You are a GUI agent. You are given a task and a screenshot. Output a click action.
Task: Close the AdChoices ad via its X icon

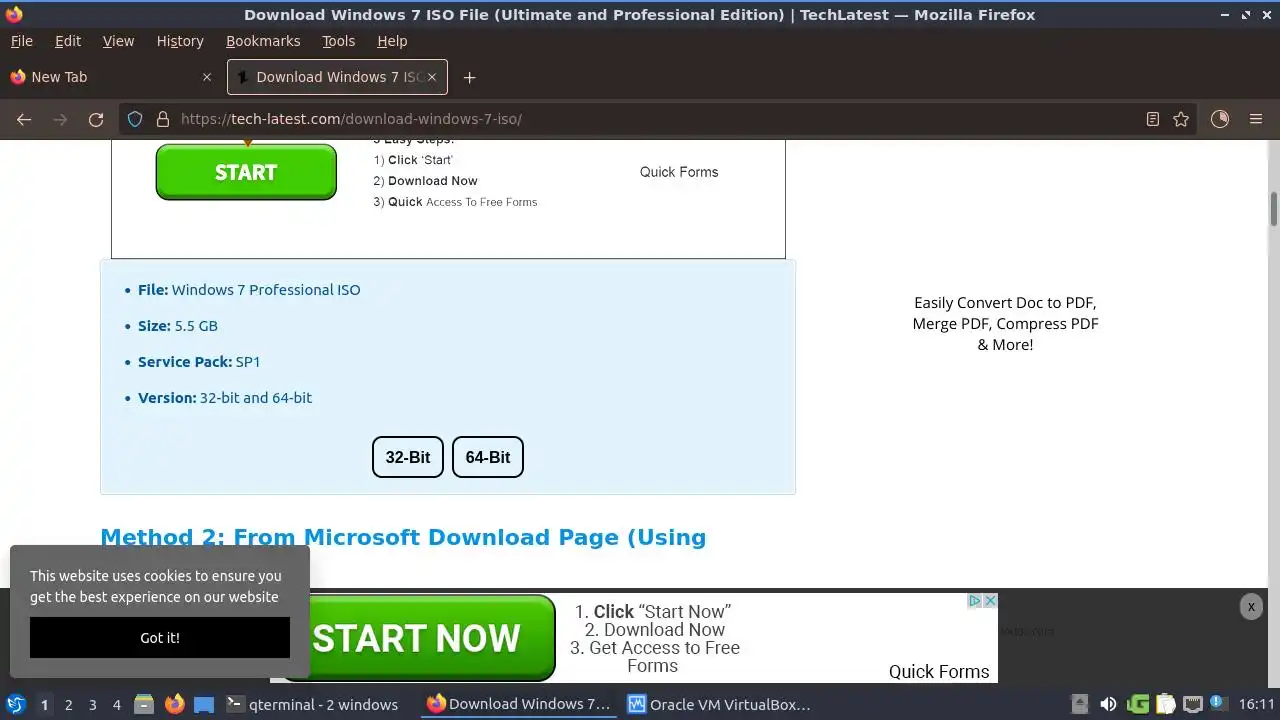[990, 601]
